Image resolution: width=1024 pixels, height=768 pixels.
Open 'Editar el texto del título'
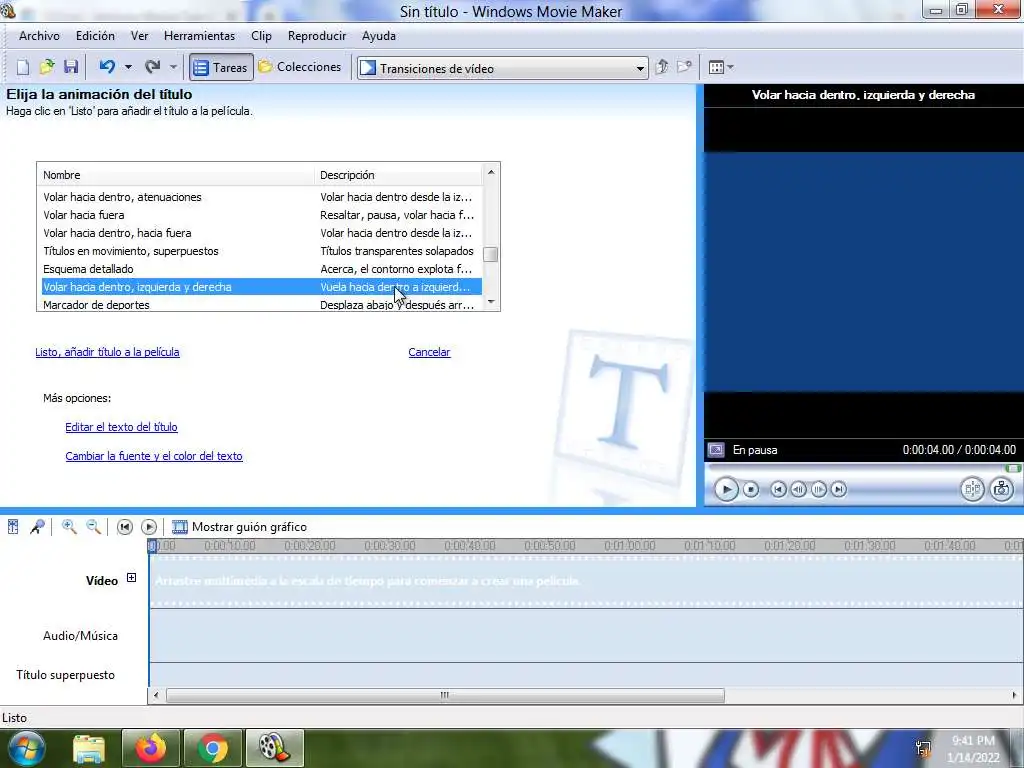[x=121, y=427]
